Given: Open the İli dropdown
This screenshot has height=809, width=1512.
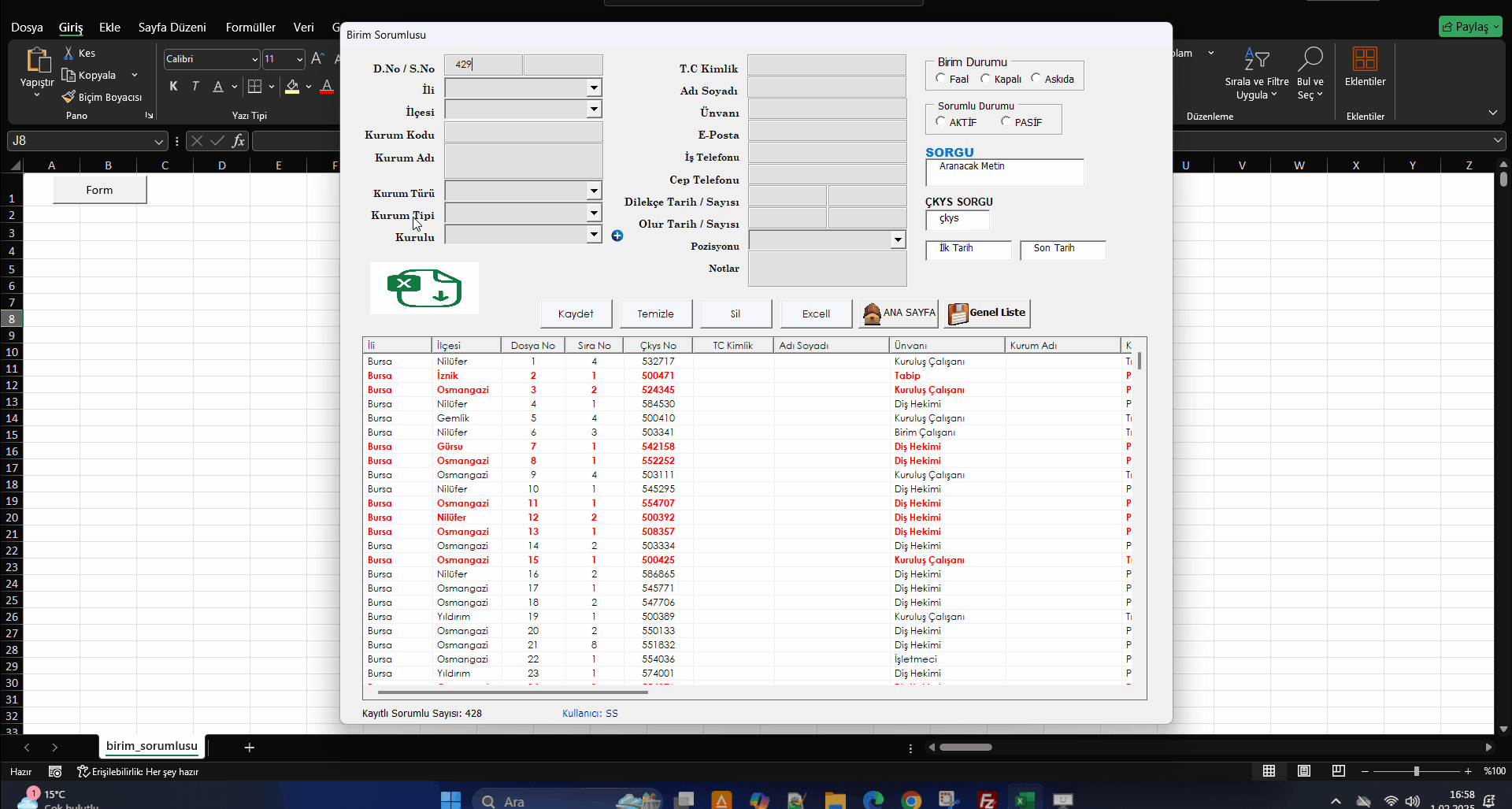Looking at the screenshot, I should (x=594, y=87).
